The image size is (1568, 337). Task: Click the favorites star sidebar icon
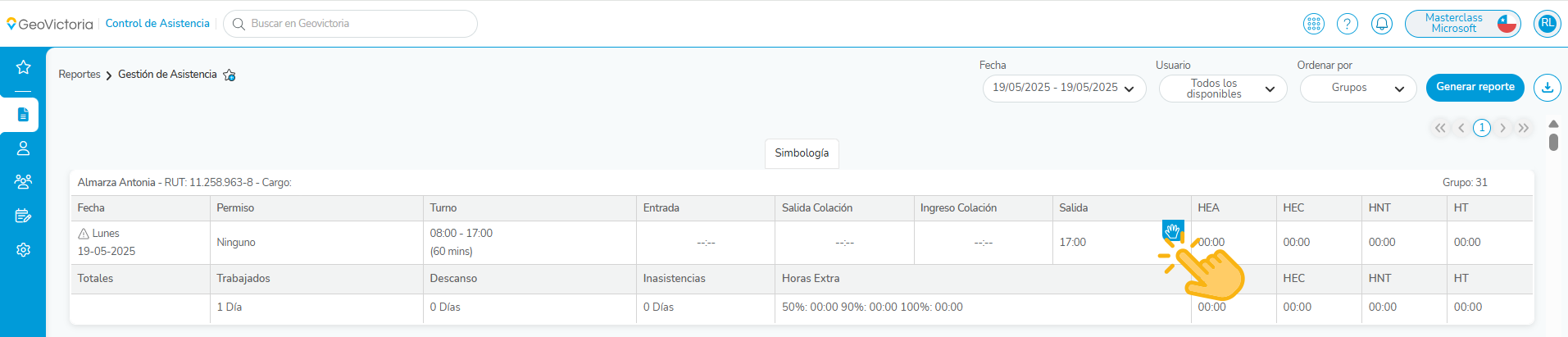click(23, 67)
